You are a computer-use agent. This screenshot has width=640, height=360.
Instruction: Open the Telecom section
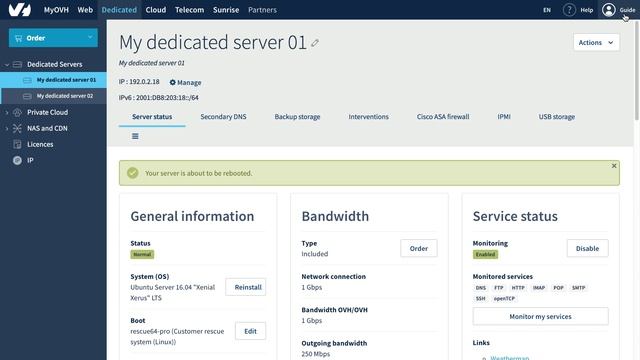pos(189,10)
